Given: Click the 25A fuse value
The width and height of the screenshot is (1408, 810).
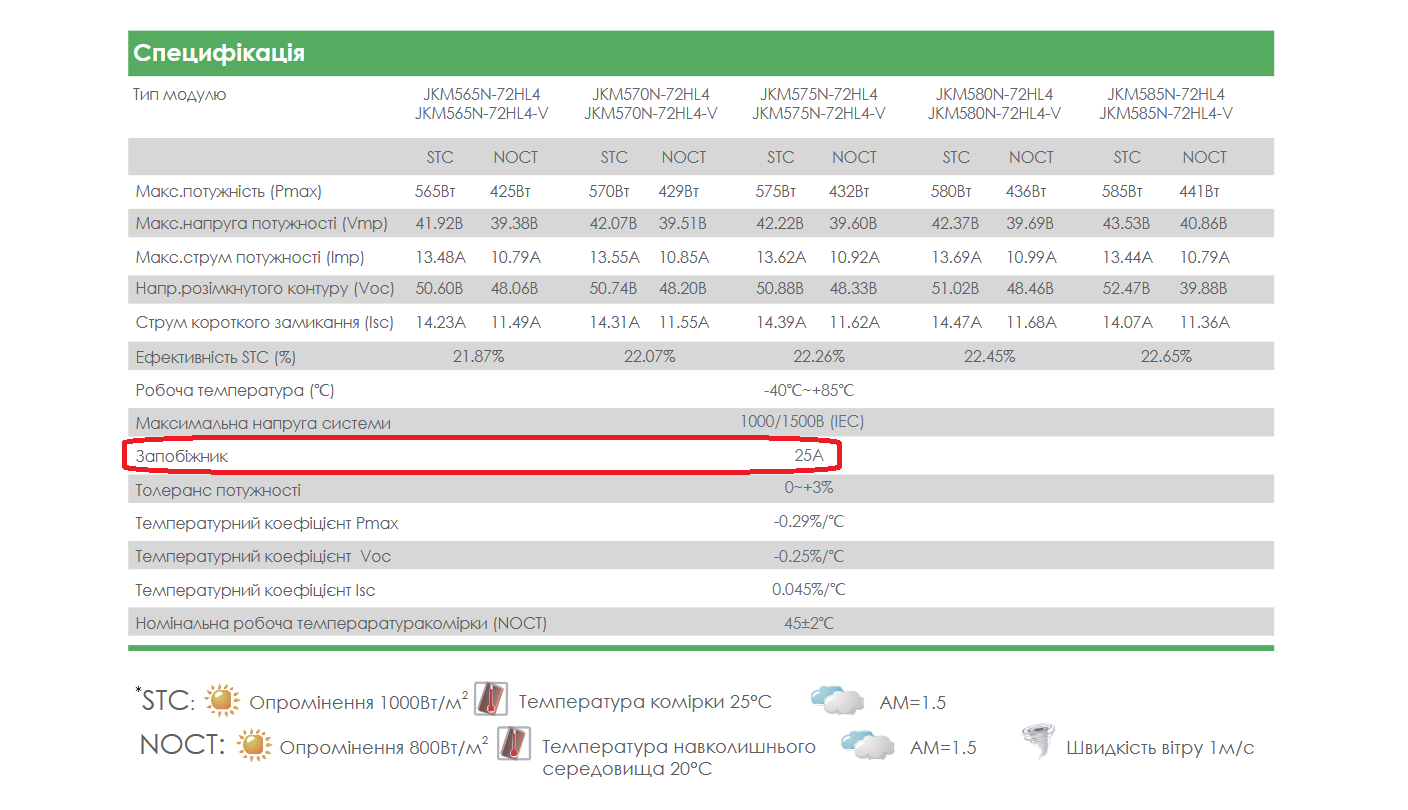Looking at the screenshot, I should pos(809,456).
